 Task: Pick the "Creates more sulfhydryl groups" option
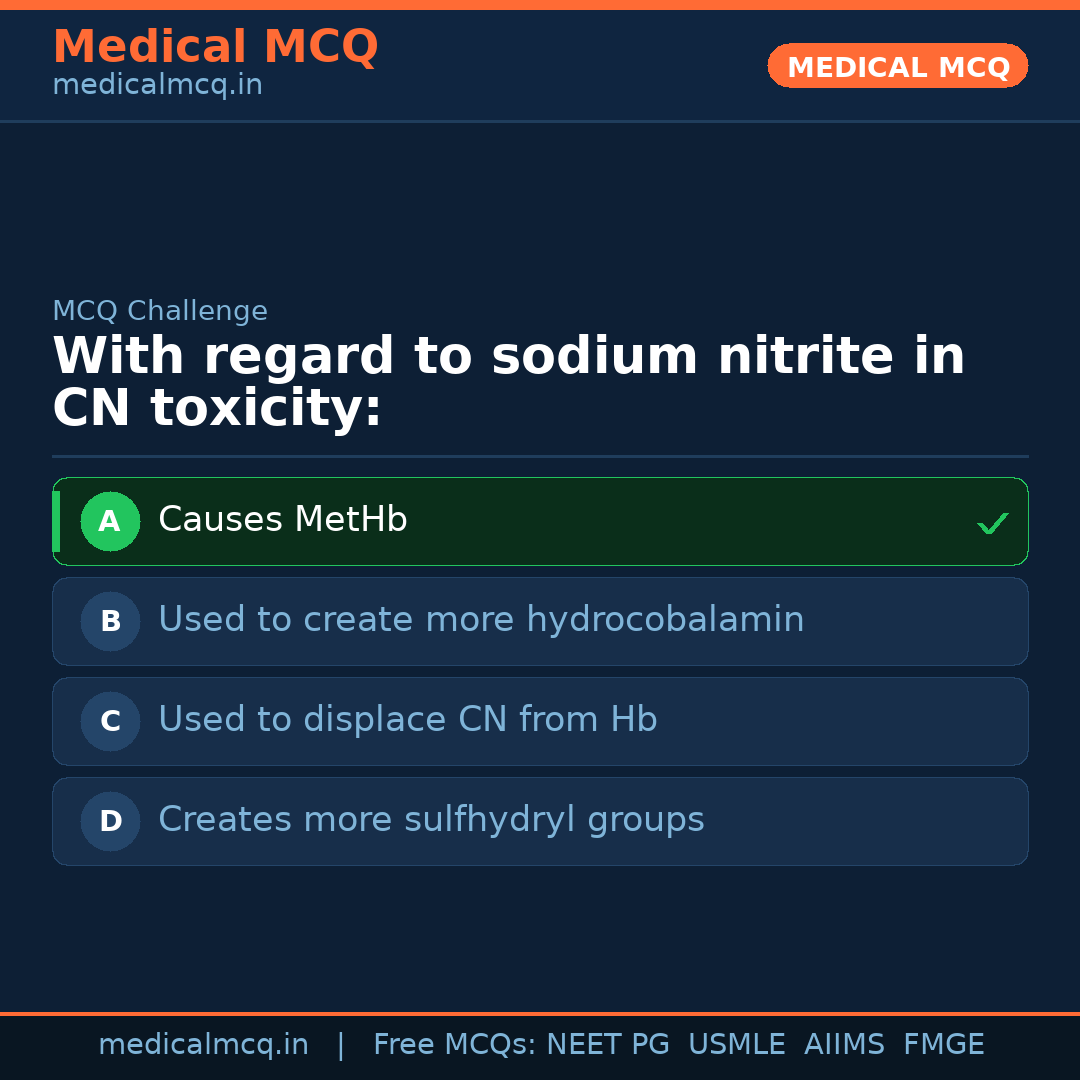(431, 820)
